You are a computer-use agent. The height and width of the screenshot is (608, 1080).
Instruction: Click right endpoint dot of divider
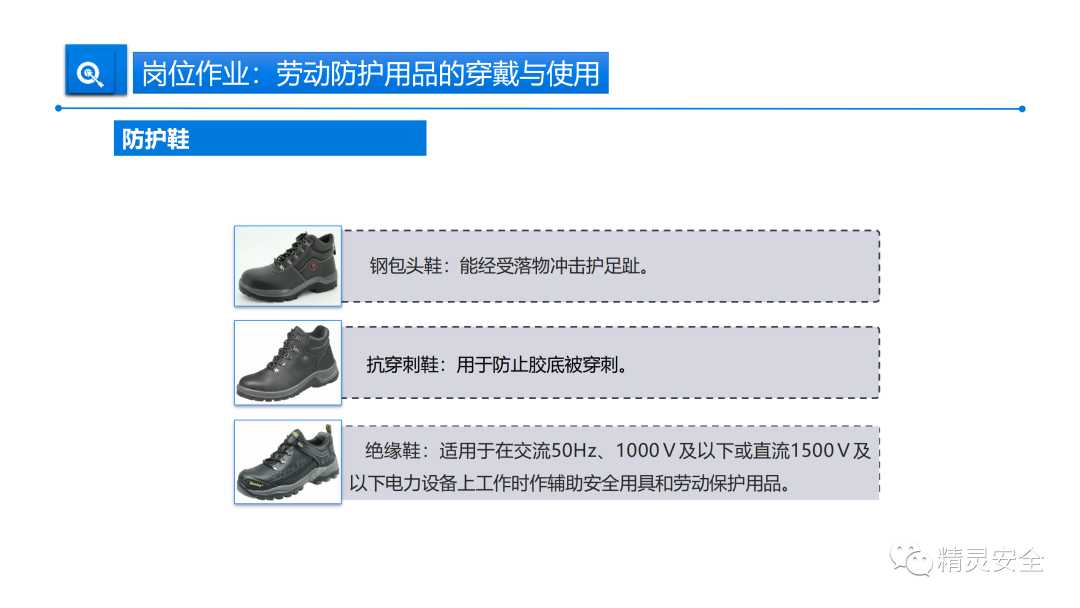pos(1022,109)
